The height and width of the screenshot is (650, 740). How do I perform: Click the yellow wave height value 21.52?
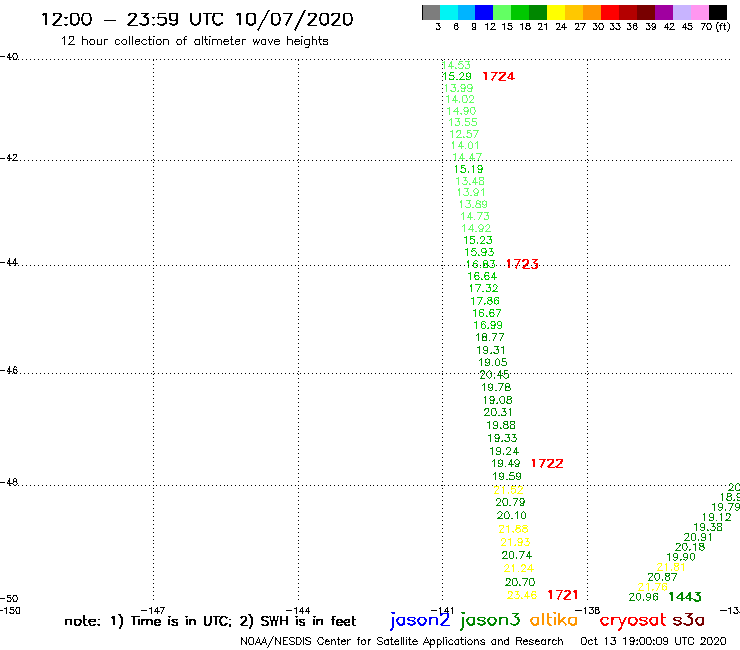pos(508,490)
